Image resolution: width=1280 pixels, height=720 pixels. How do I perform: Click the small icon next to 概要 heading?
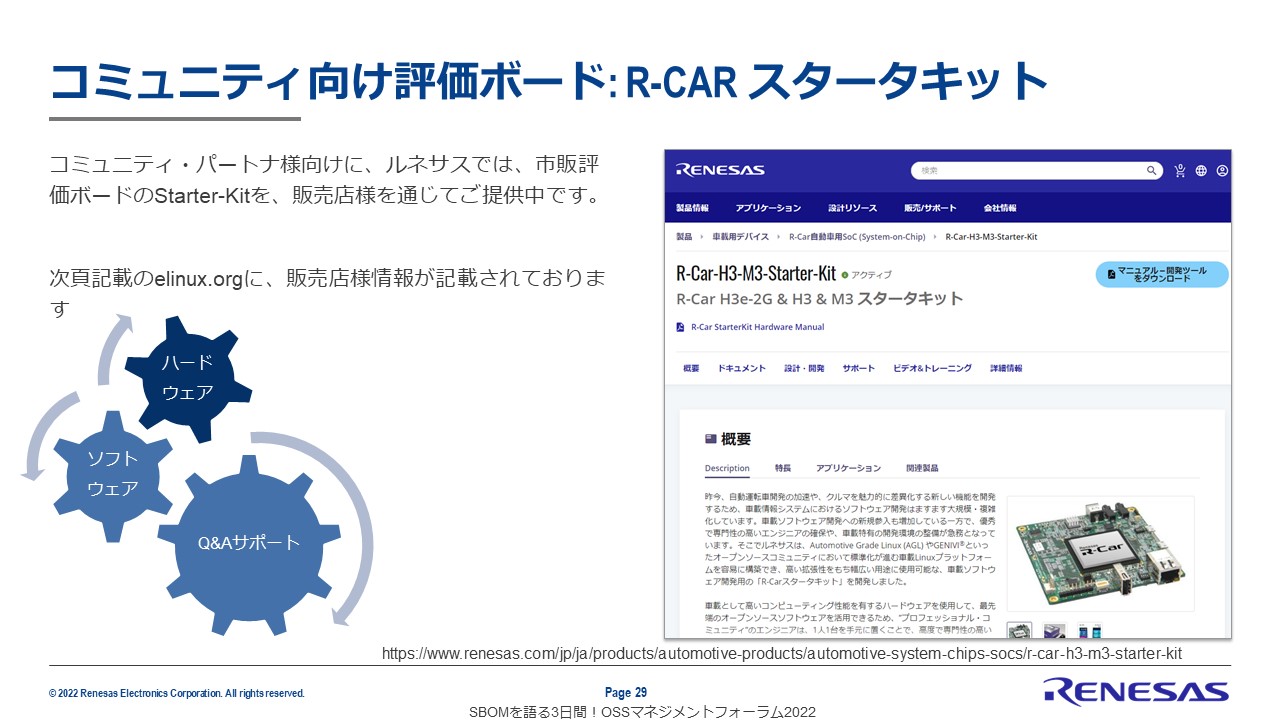point(709,438)
